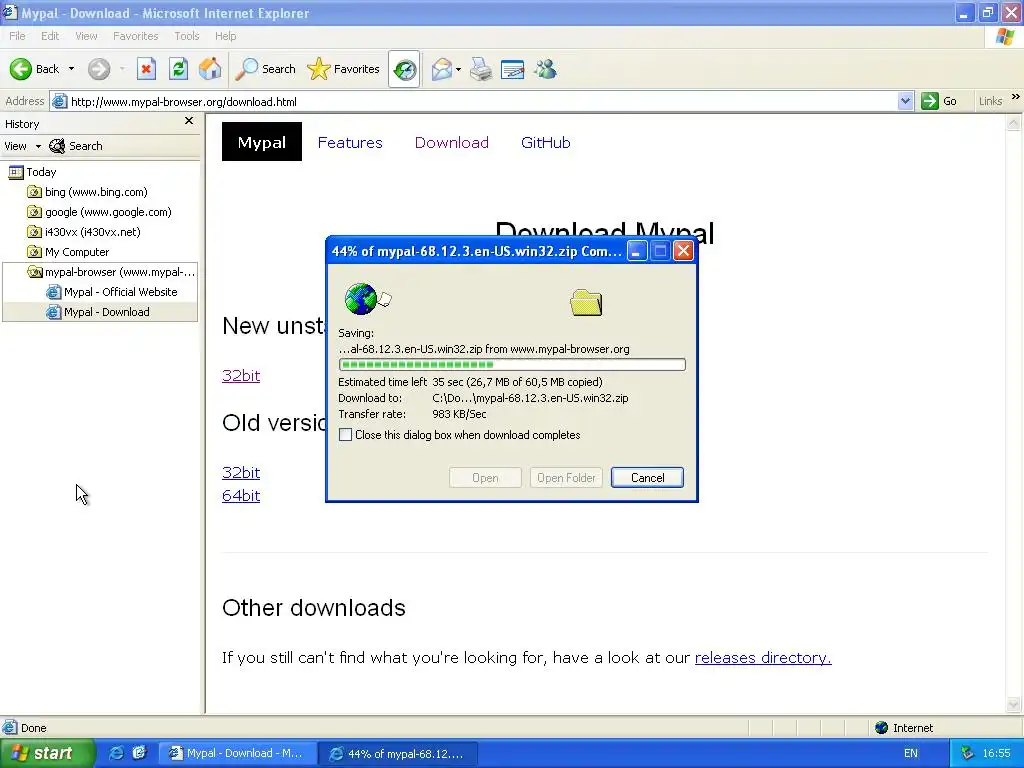Viewport: 1024px width, 768px height.
Task: Toggle the History toolbar button
Action: (404, 69)
